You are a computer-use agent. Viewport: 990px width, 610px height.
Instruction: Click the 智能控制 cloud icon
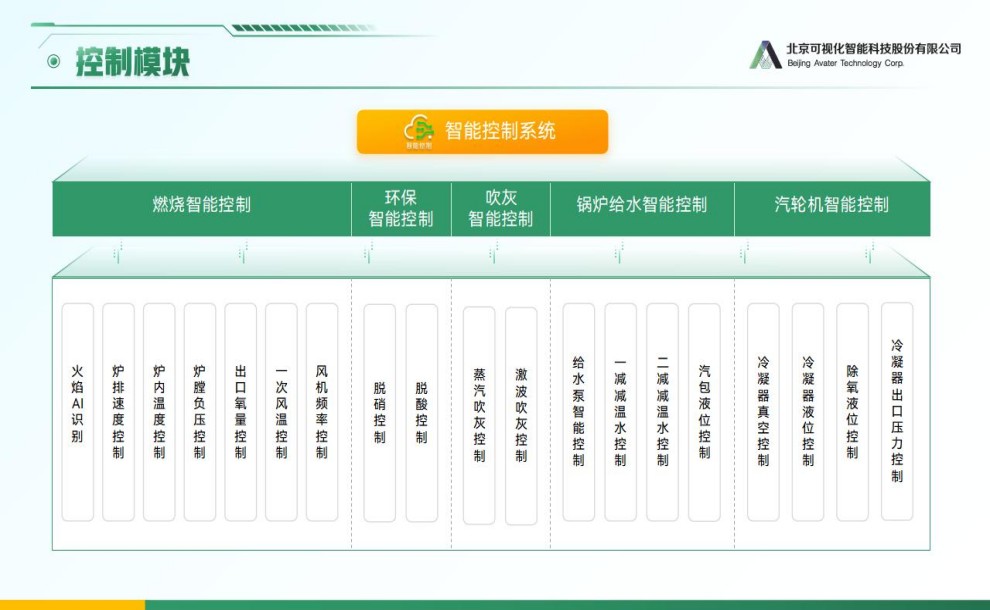tap(419, 130)
